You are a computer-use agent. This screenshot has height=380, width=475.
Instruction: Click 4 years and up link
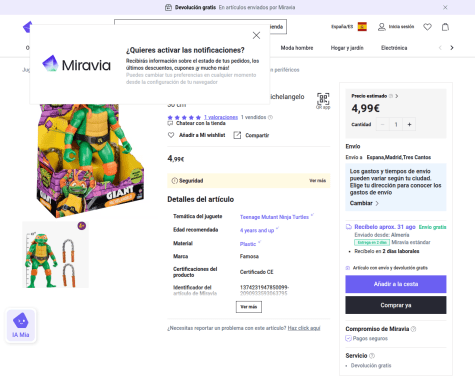(257, 230)
